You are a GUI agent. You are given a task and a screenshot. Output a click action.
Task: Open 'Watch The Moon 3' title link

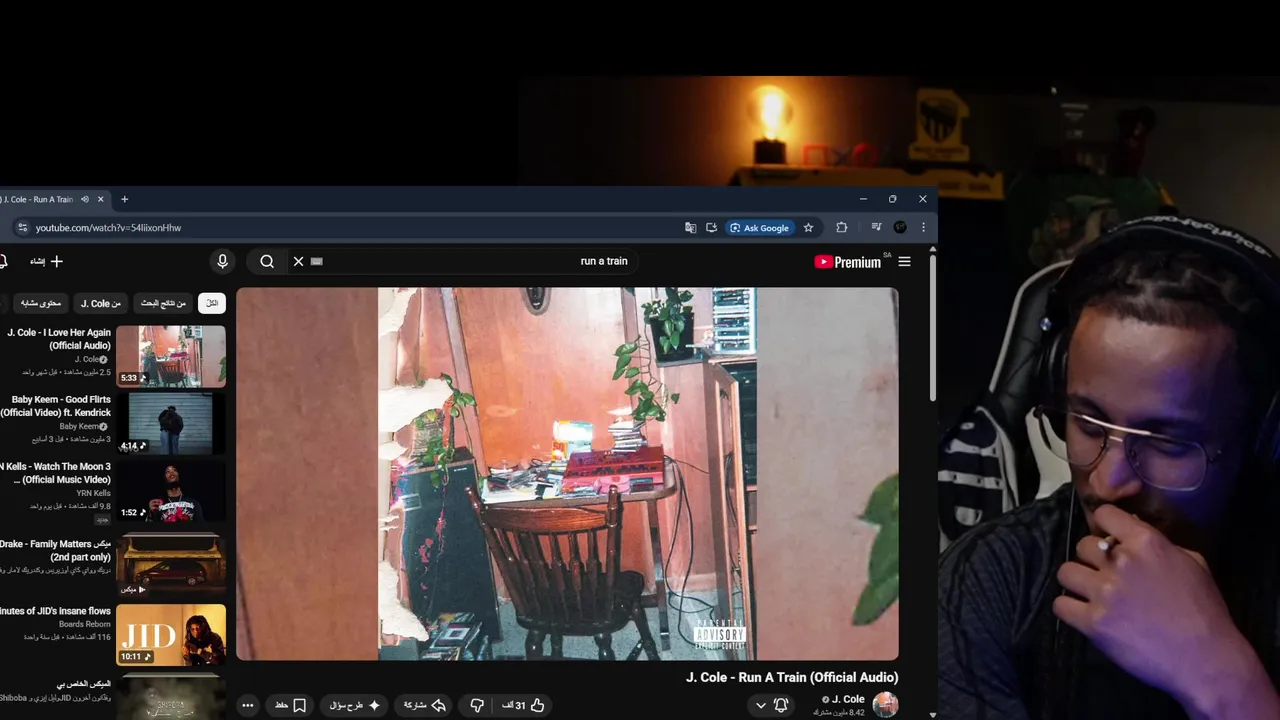tap(55, 473)
